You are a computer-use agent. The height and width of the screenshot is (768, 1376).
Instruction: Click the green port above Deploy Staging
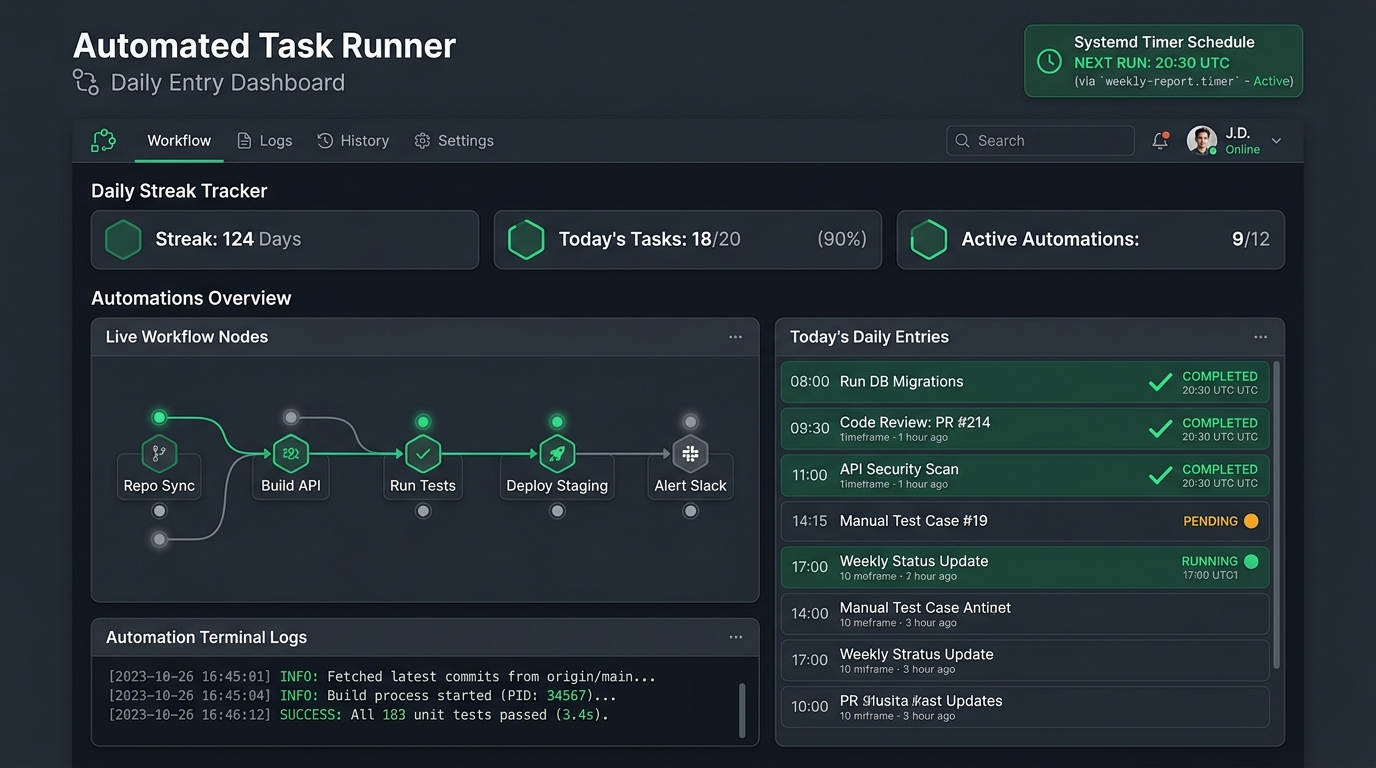click(x=557, y=422)
